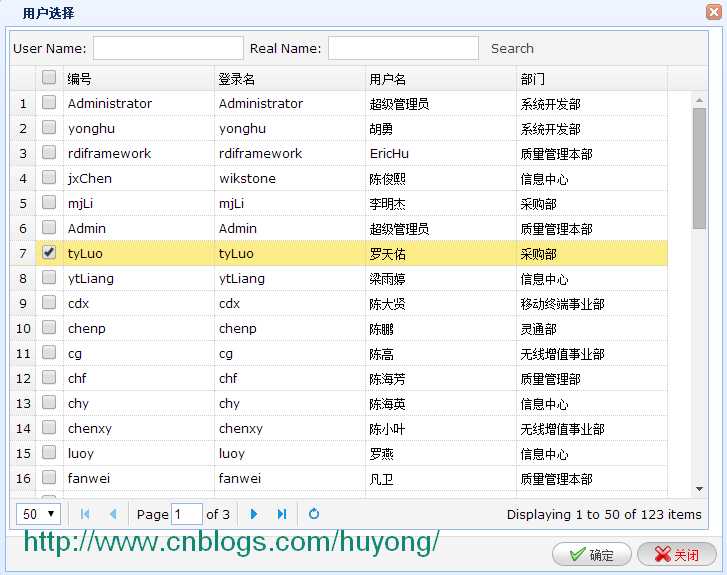Confirm selection with 确定 button
Image resolution: width=727 pixels, height=575 pixels.
(592, 555)
